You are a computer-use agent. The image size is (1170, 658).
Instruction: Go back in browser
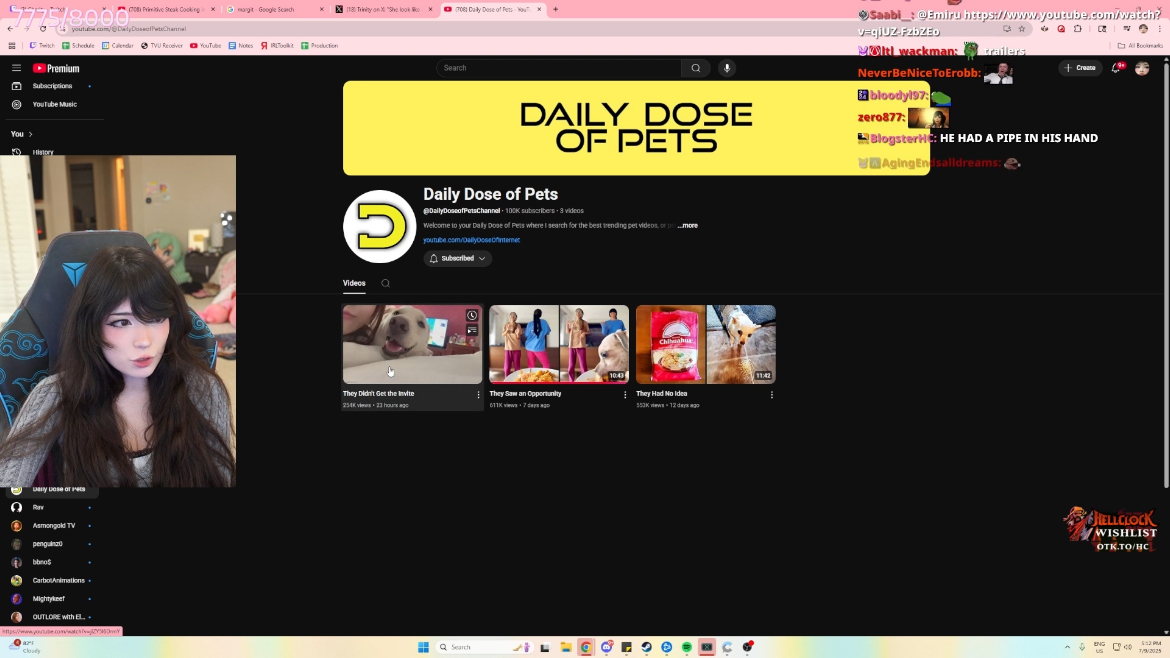[x=10, y=29]
